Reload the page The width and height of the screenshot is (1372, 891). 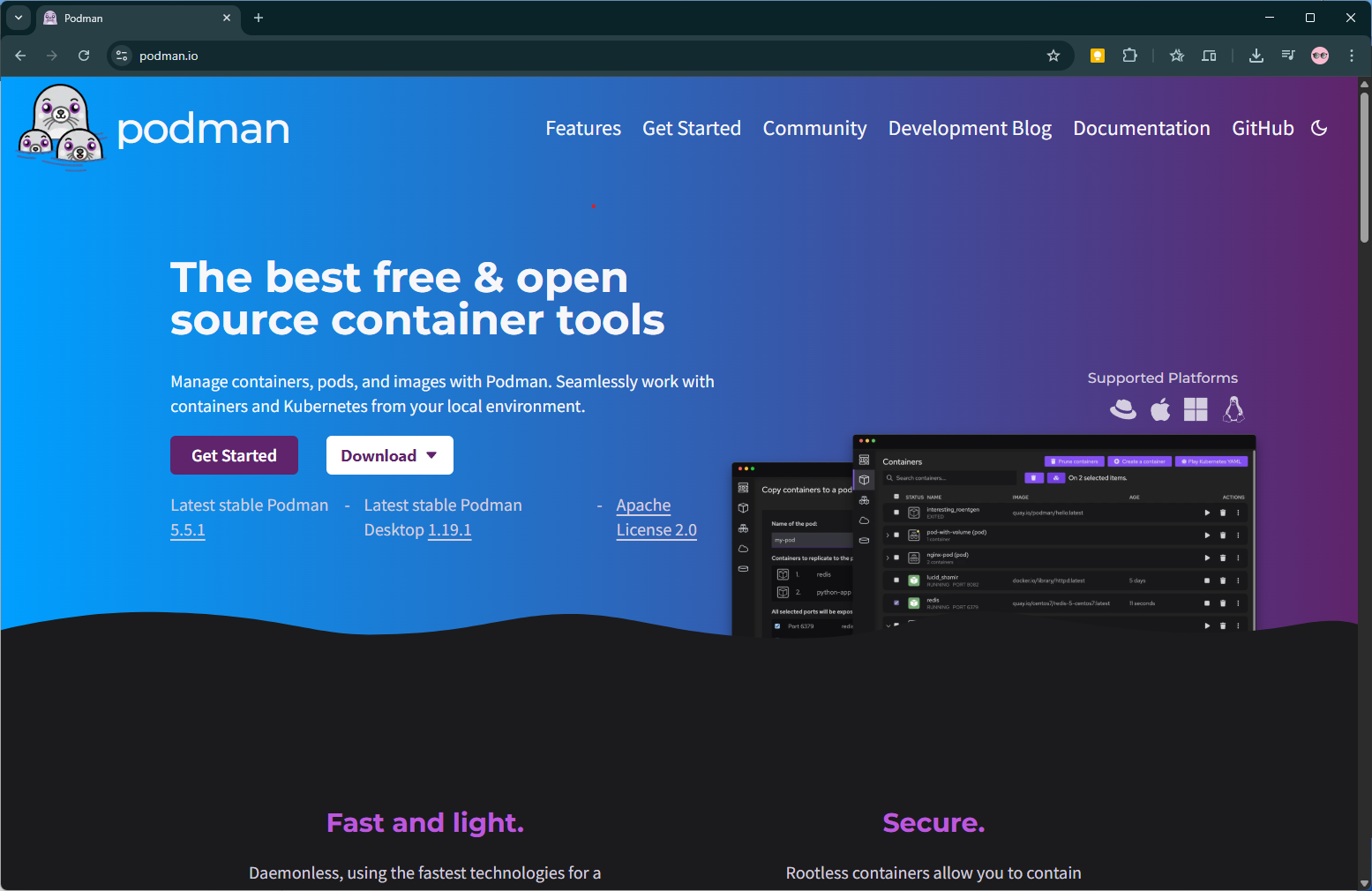coord(84,56)
